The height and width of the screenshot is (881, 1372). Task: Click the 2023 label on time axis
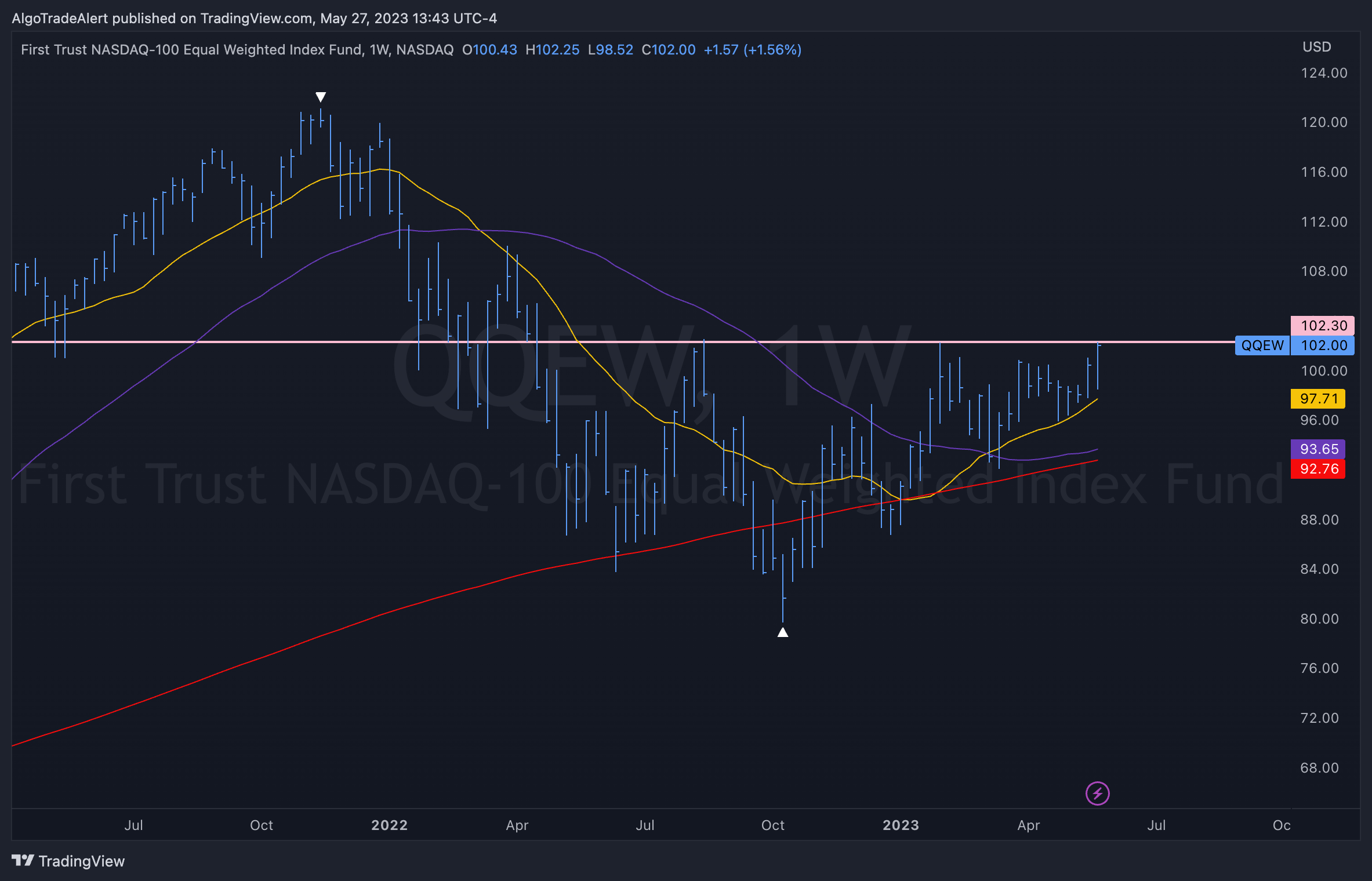901,825
